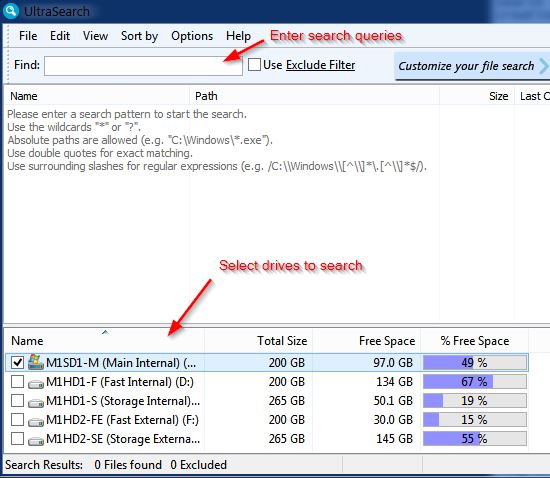550x478 pixels.
Task: Click the 15 % free space bar
Action: pyautogui.click(x=475, y=419)
